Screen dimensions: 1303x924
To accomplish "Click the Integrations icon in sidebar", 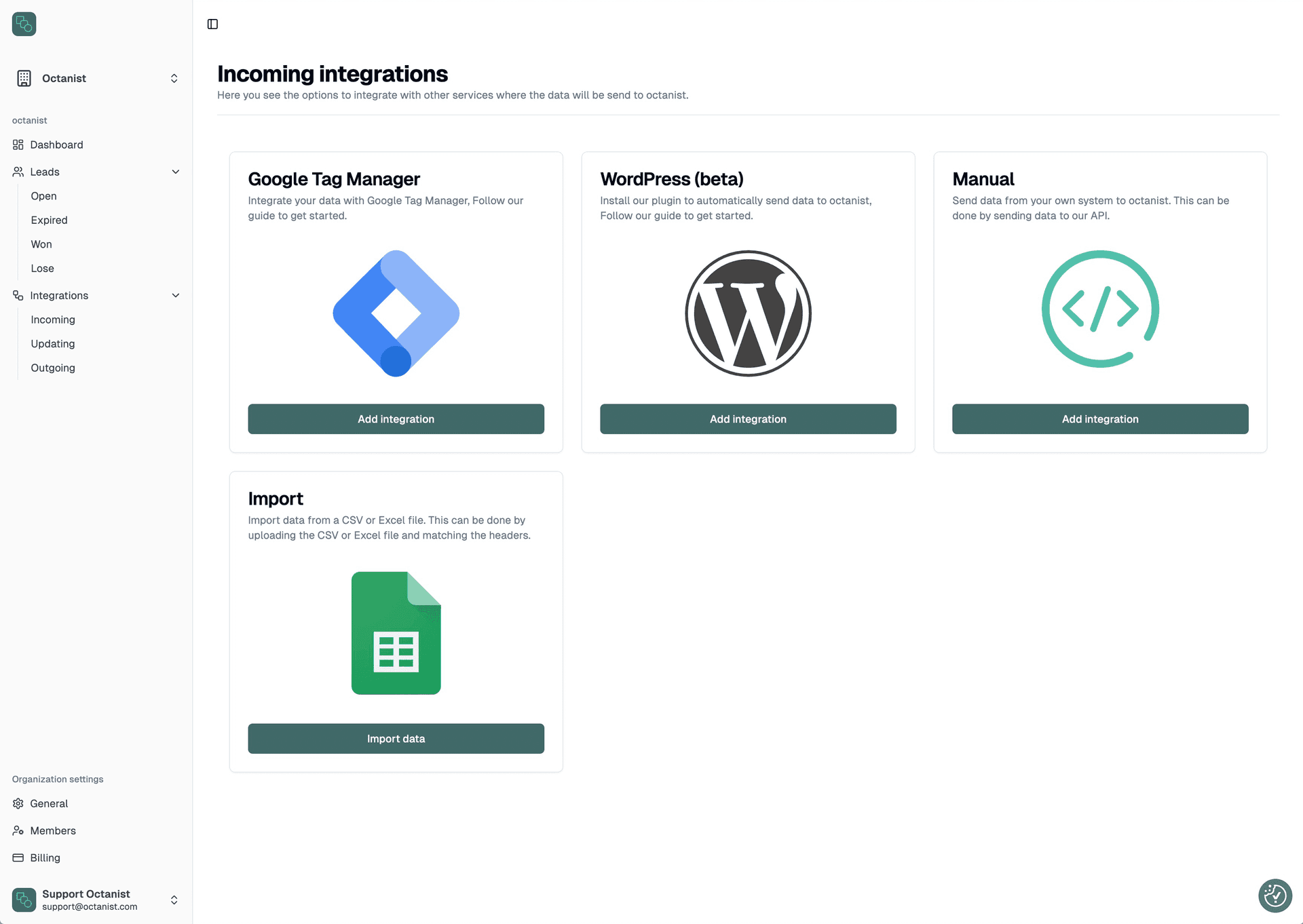I will [x=18, y=295].
